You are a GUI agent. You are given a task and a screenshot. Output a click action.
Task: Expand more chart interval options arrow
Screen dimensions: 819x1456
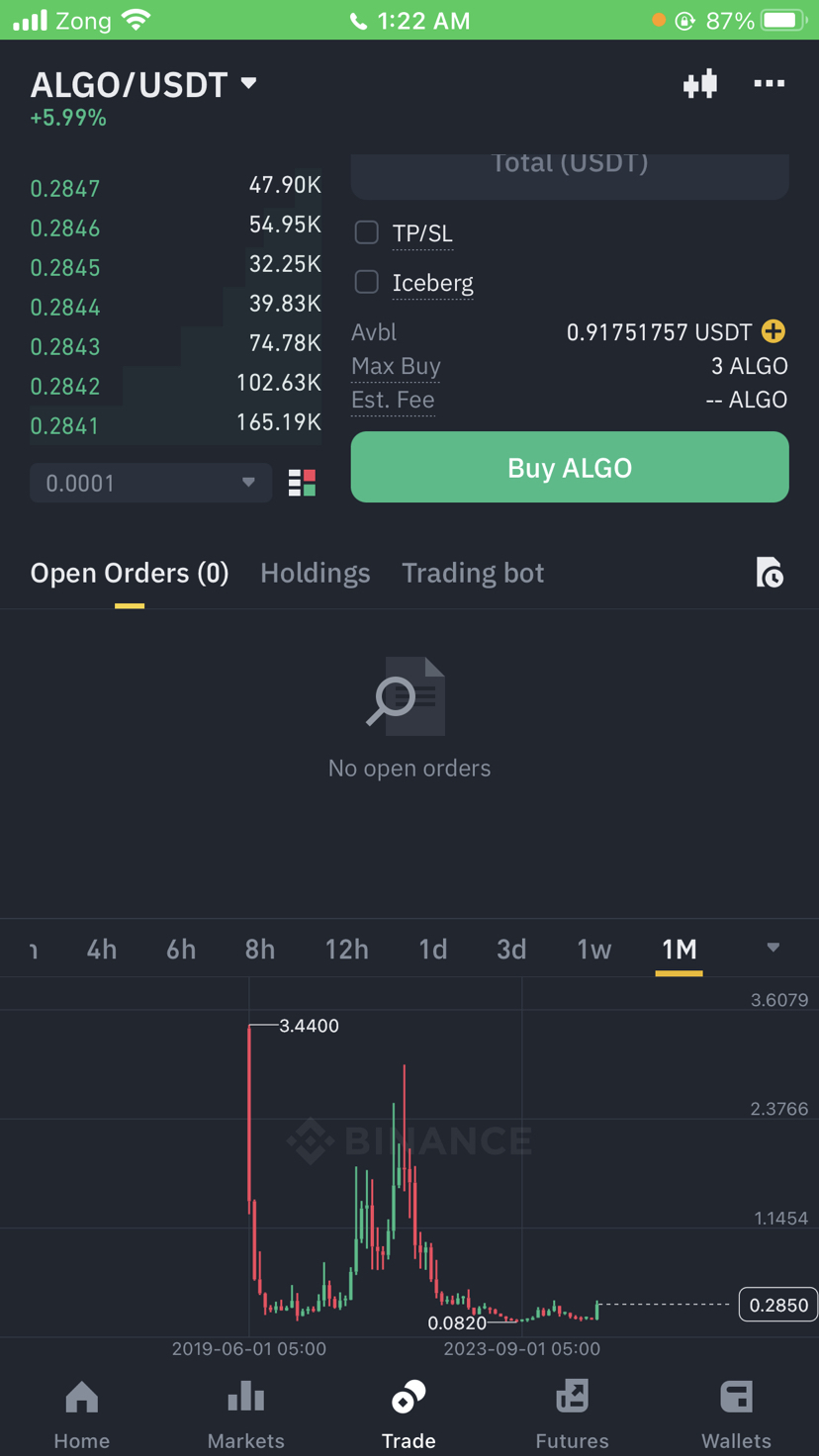click(773, 948)
